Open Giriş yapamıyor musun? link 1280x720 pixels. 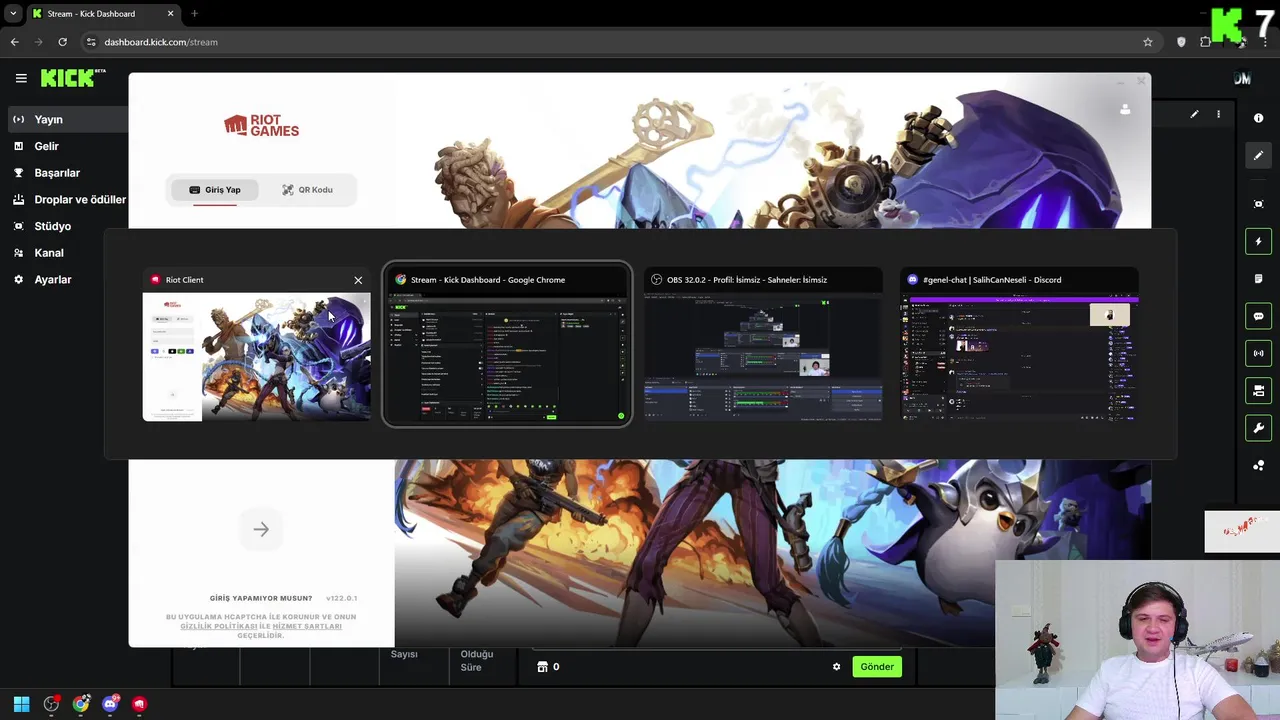[261, 598]
